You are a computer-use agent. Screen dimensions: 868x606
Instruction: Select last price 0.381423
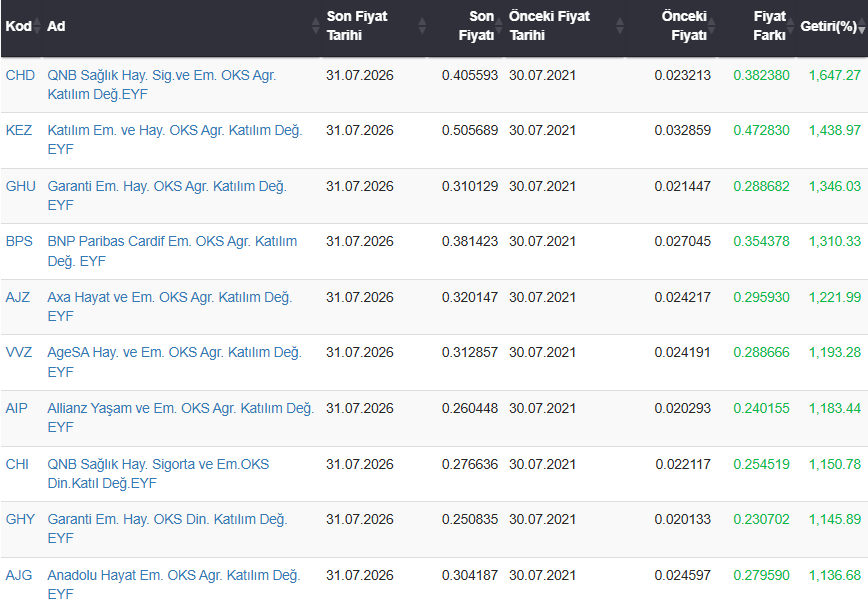[x=470, y=241]
